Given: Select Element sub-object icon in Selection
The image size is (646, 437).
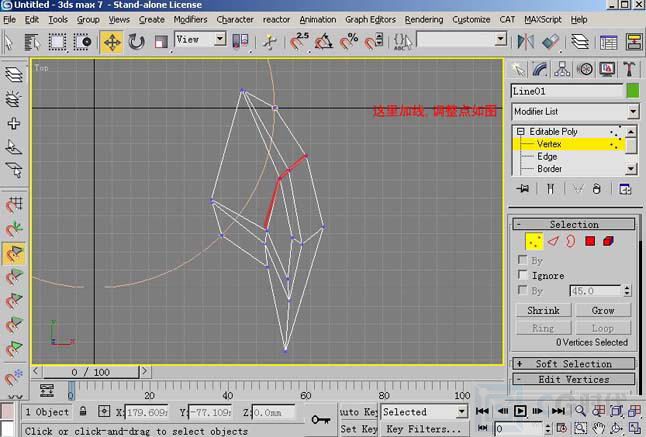Looking at the screenshot, I should click(609, 241).
